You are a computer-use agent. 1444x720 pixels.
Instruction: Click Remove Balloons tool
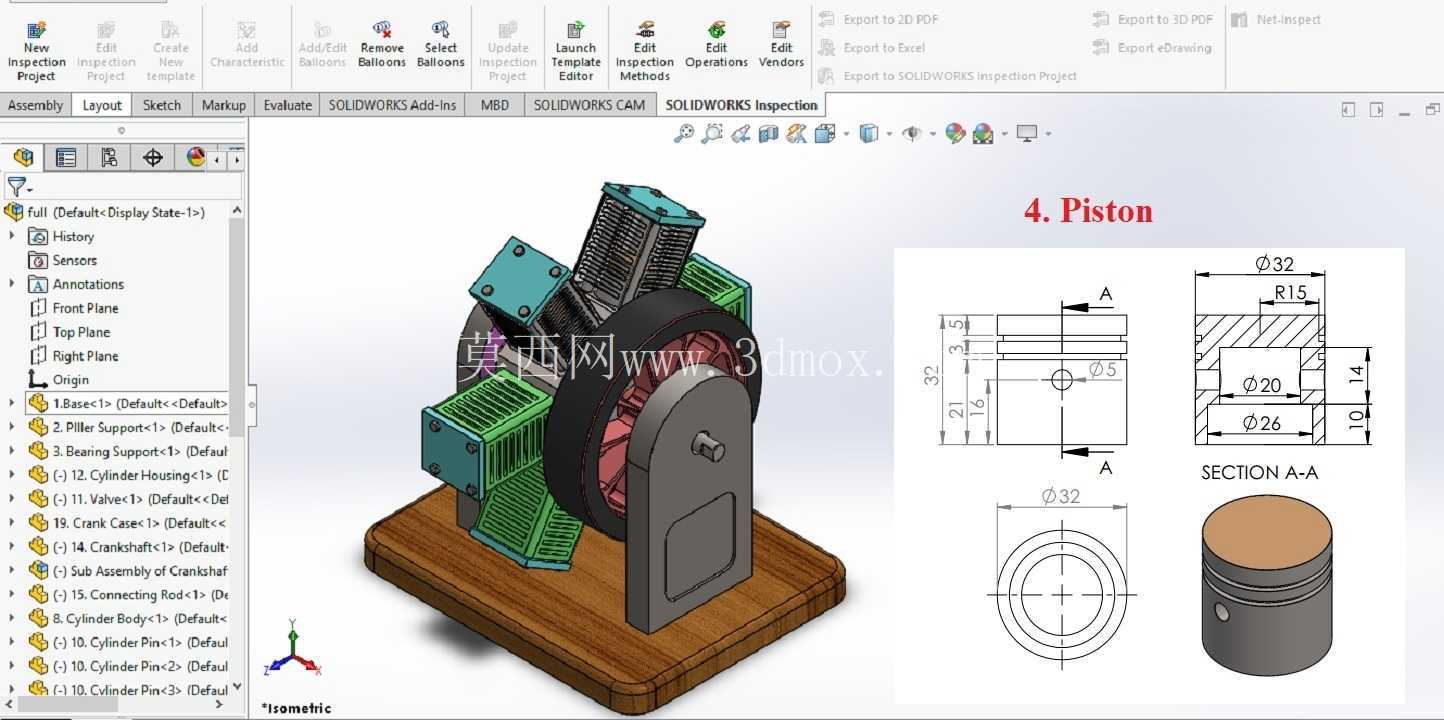click(x=382, y=44)
